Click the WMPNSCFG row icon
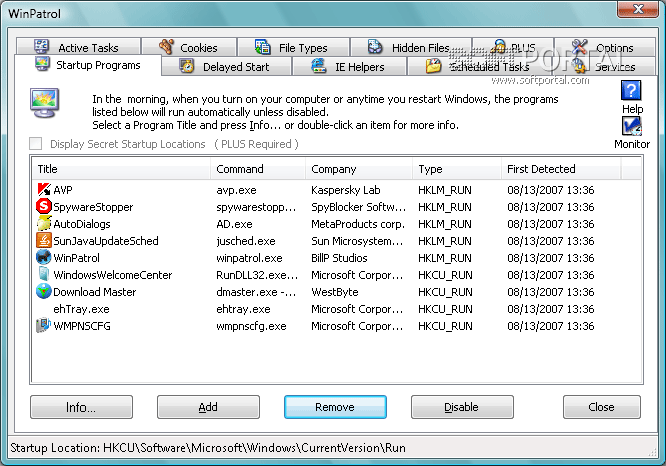The width and height of the screenshot is (666, 466). point(44,325)
